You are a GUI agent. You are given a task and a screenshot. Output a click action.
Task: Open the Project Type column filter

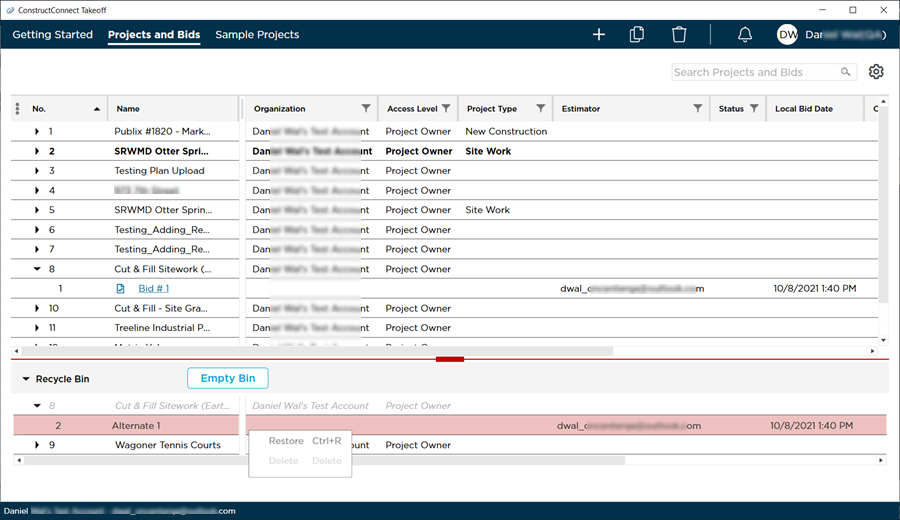coord(541,108)
